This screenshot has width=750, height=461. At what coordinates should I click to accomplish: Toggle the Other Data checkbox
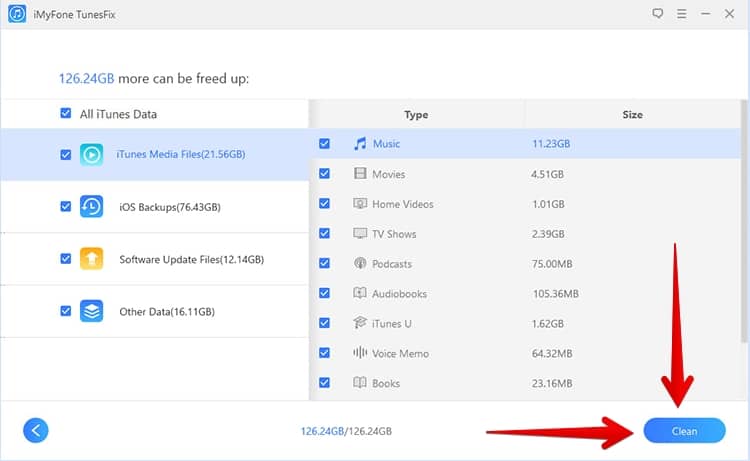[x=66, y=311]
